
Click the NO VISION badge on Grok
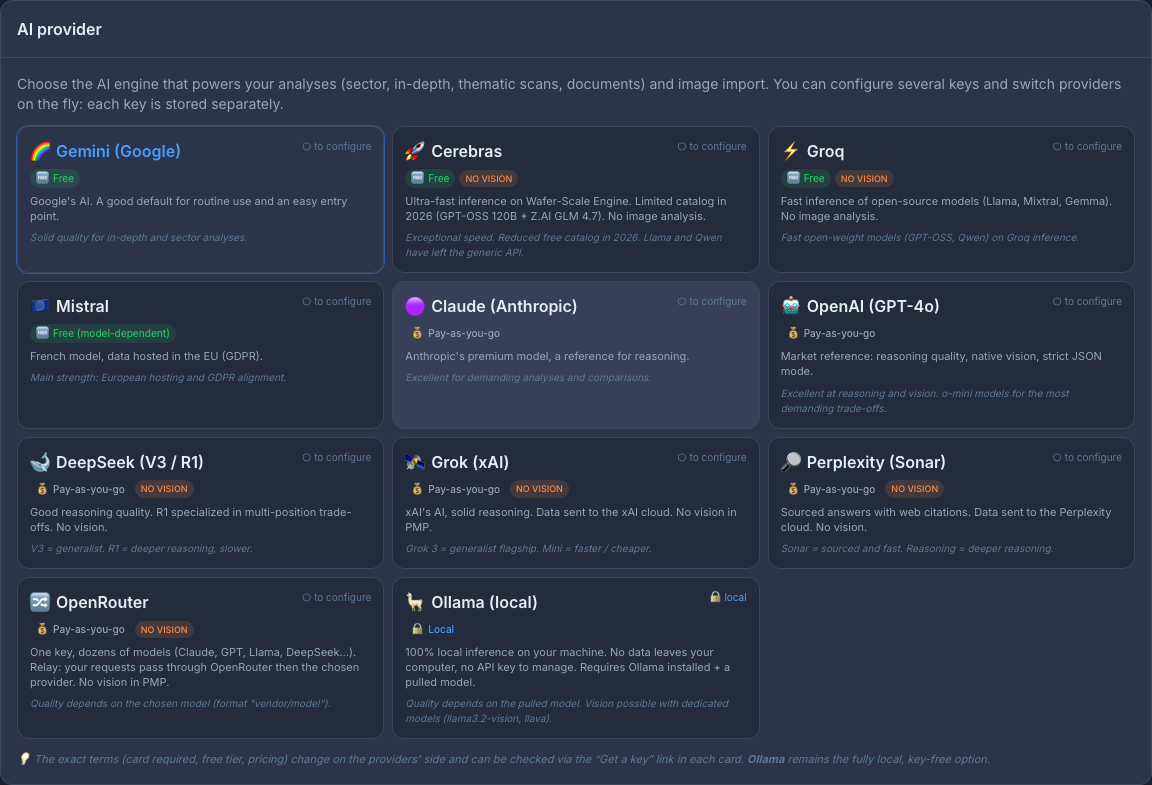coord(539,489)
